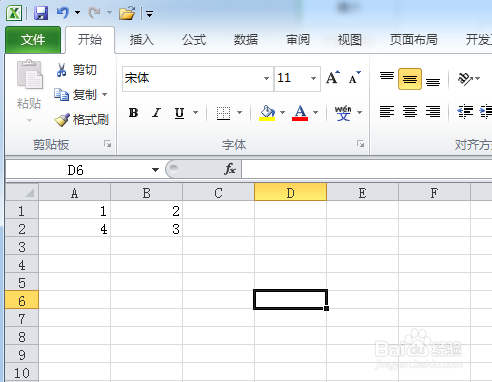Viewport: 492px width, 382px height.
Task: Toggle italic formatting
Action: click(x=156, y=113)
